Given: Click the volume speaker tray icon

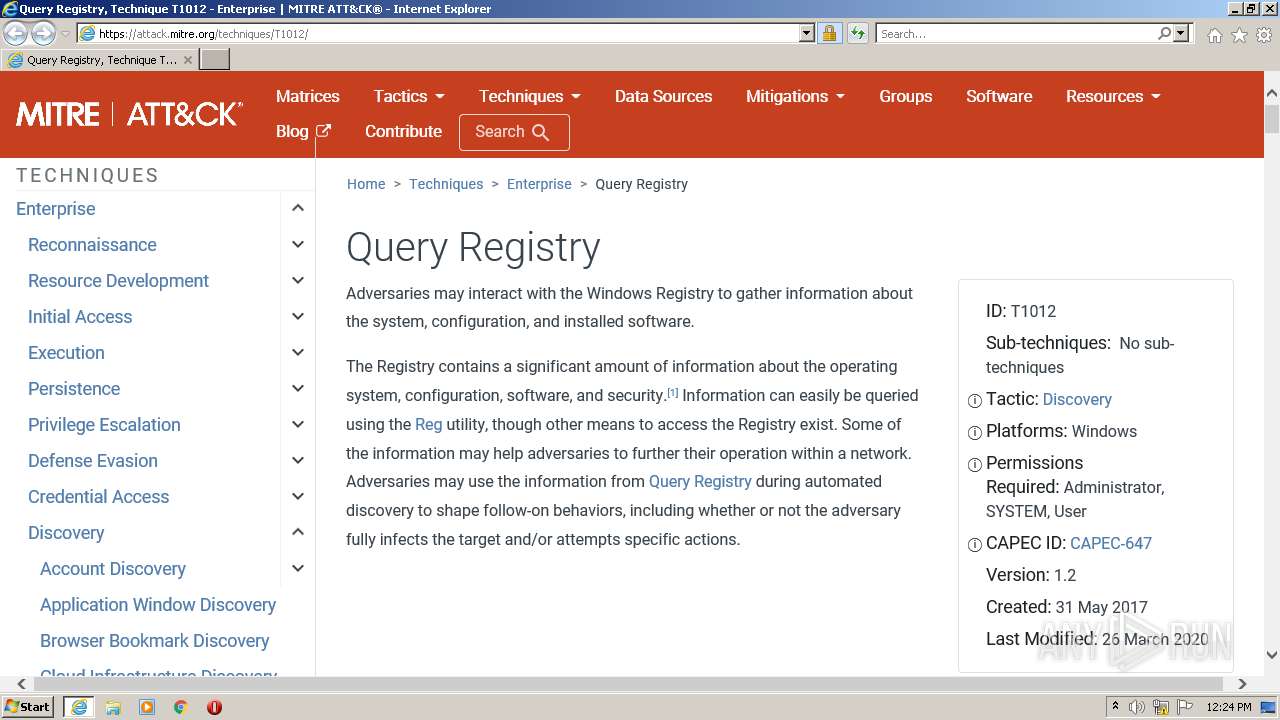Looking at the screenshot, I should 1137,707.
